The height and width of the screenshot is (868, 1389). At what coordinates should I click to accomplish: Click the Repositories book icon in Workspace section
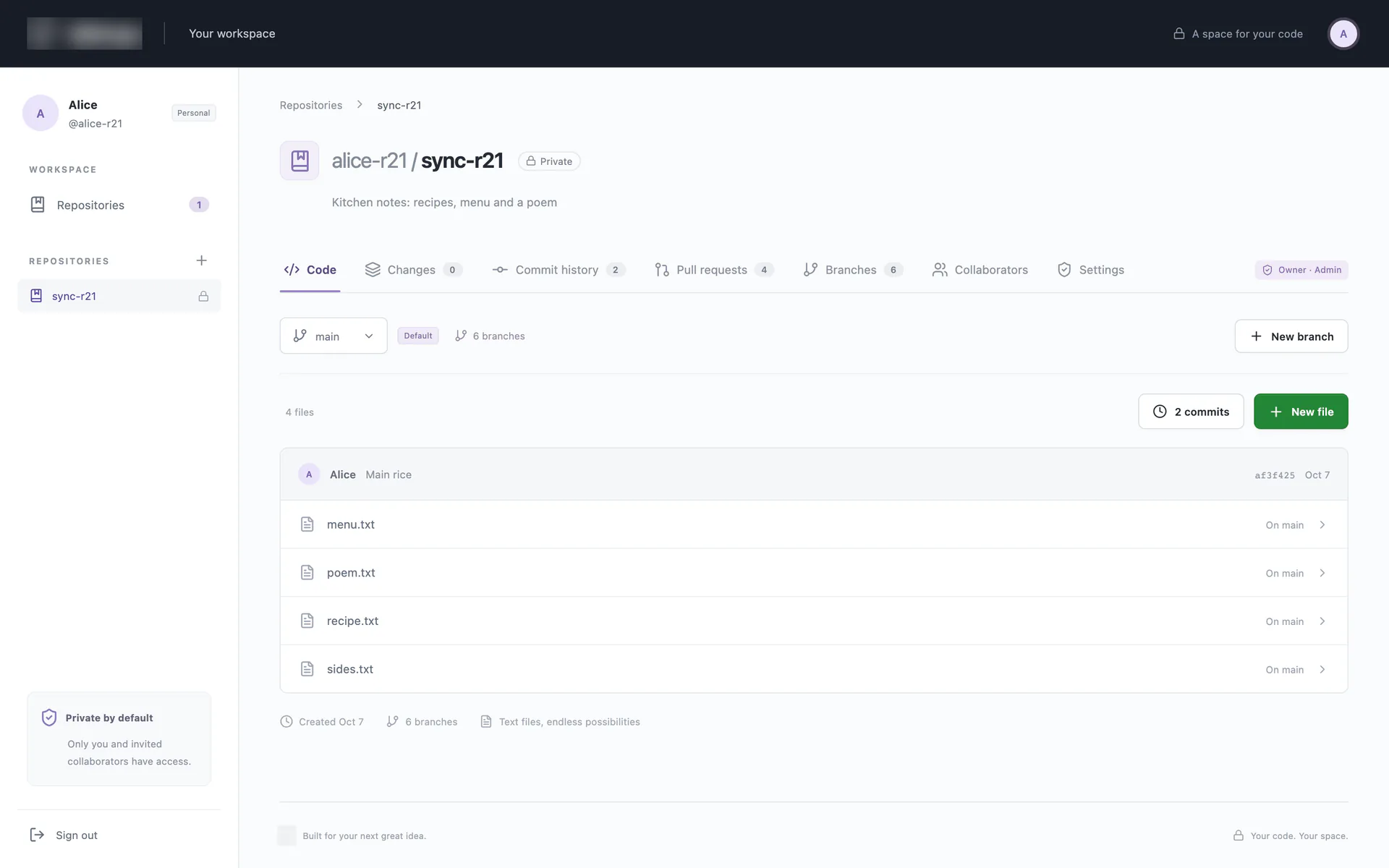coord(38,205)
